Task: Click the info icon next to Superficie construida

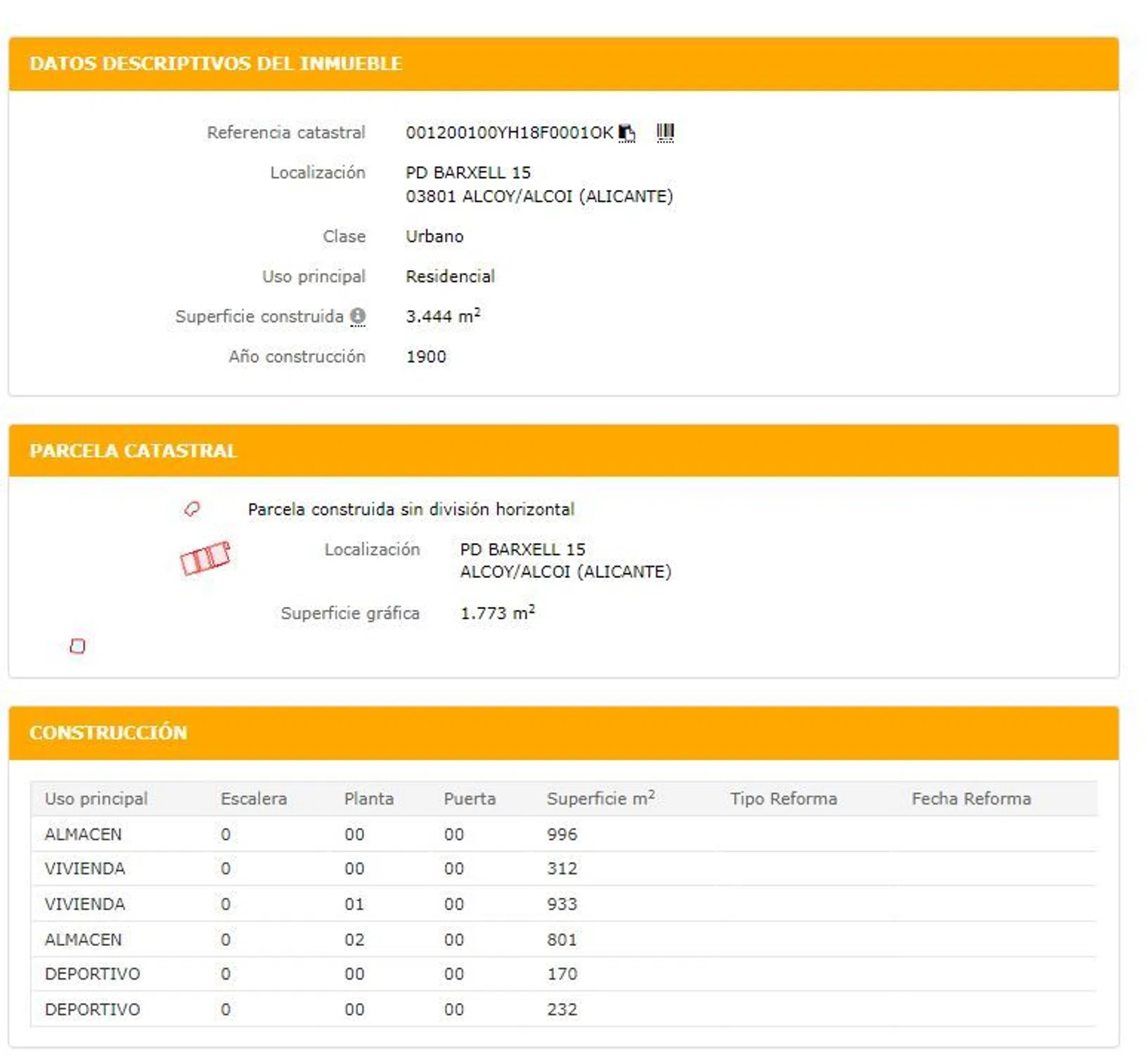Action: coord(358,316)
